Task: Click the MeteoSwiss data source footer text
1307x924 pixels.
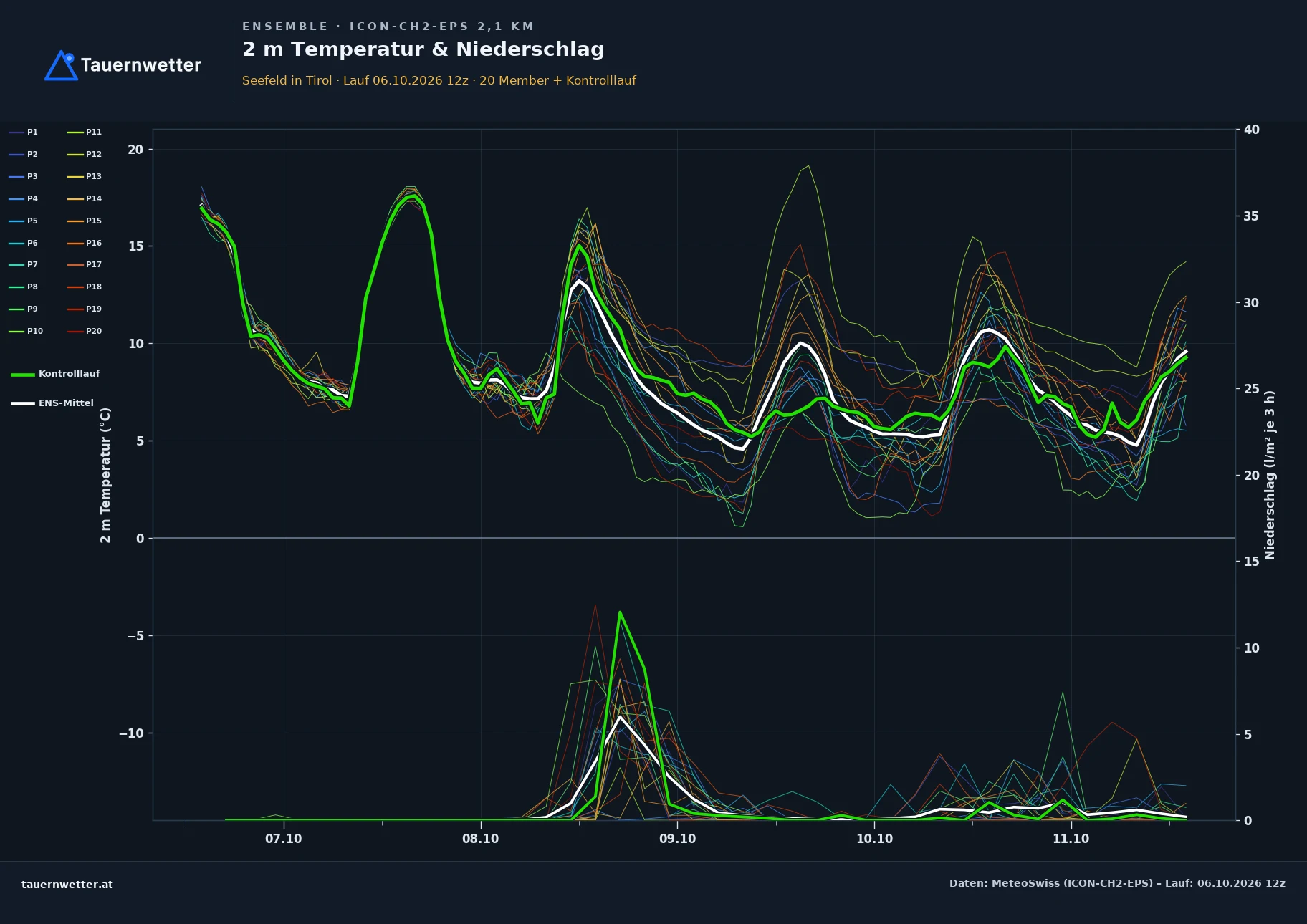Action: 1117,883
